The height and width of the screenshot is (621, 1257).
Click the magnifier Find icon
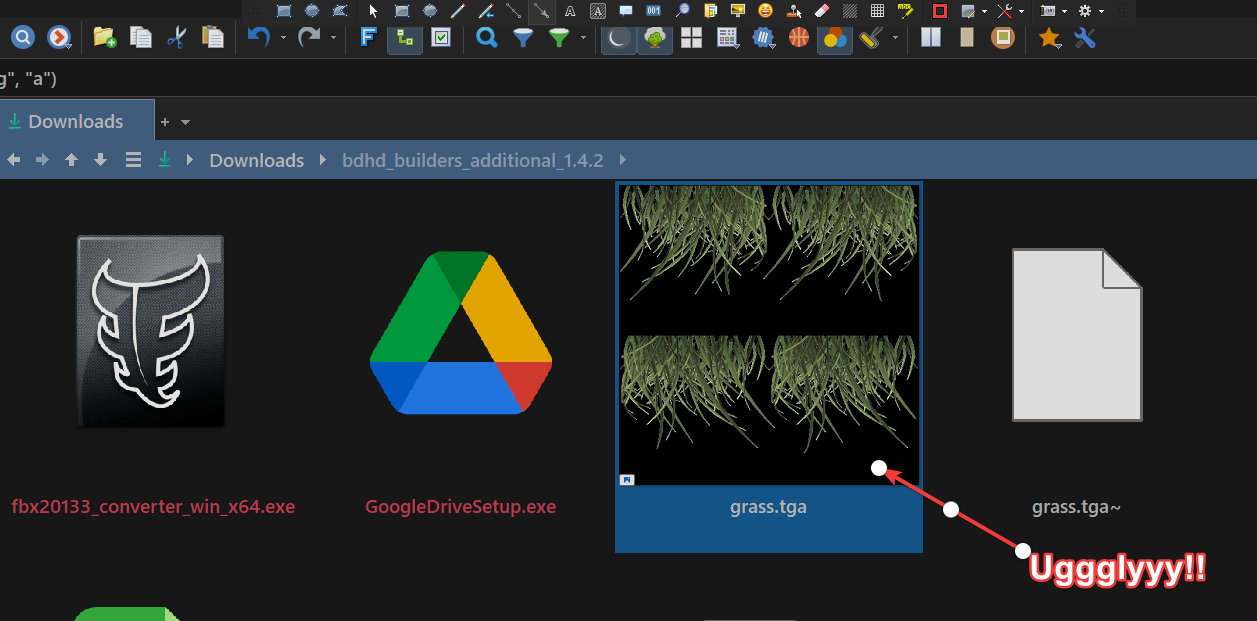click(487, 38)
